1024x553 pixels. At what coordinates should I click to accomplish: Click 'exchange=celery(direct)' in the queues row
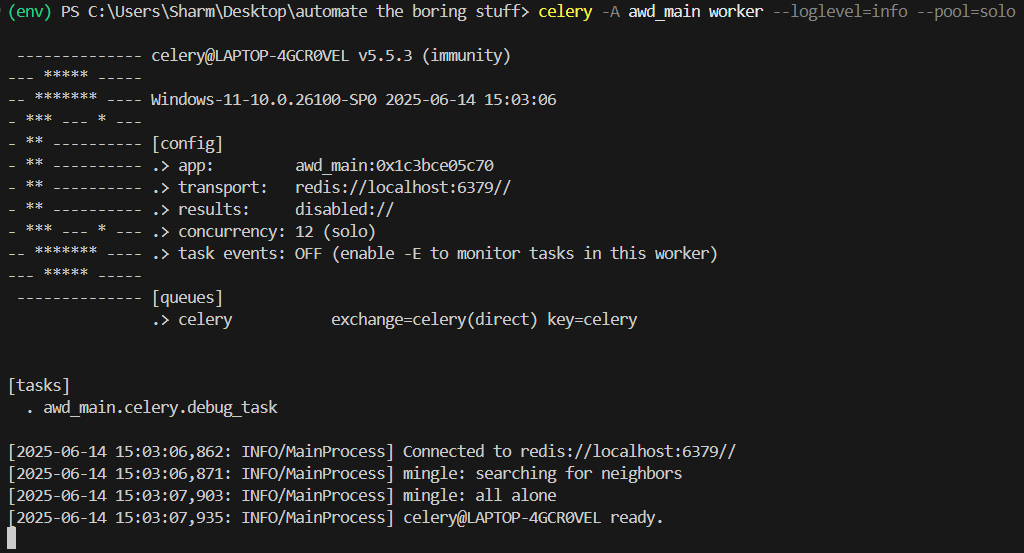coord(434,319)
